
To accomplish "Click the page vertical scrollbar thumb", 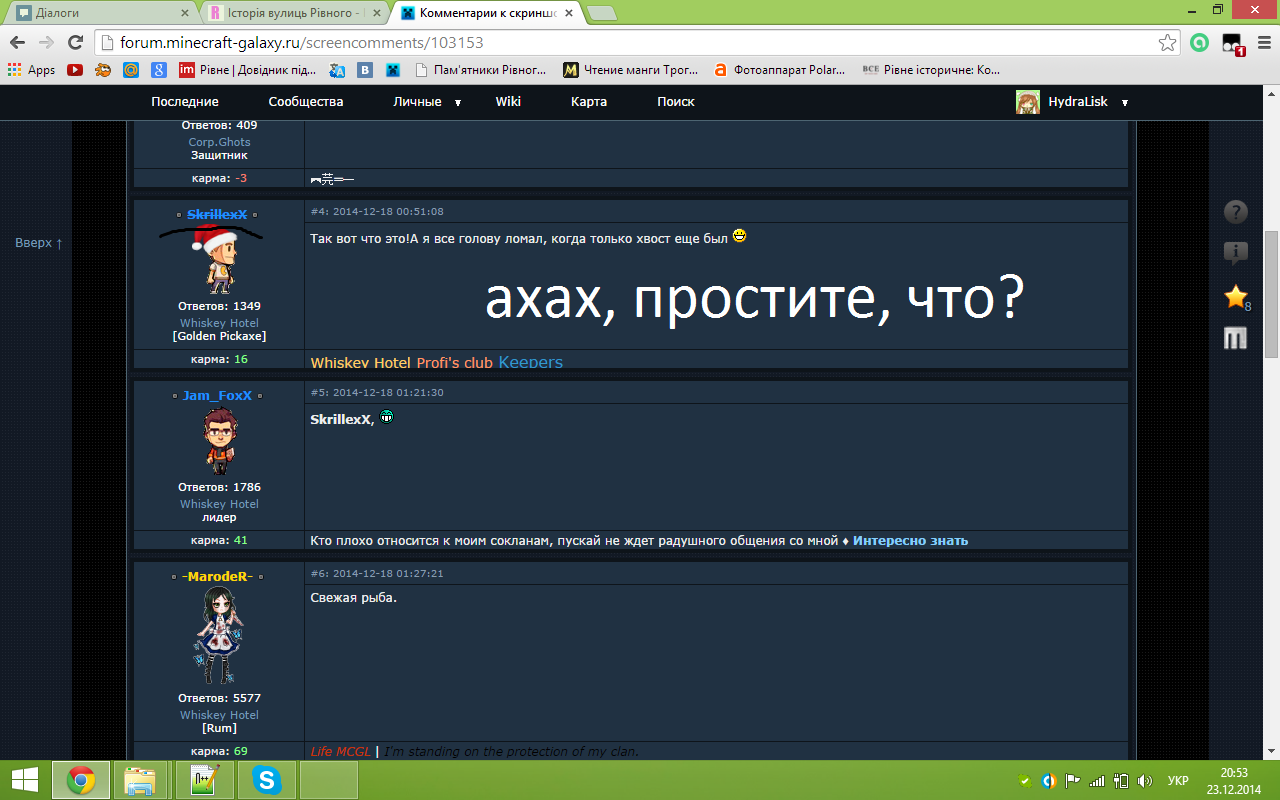I will click(x=1271, y=293).
